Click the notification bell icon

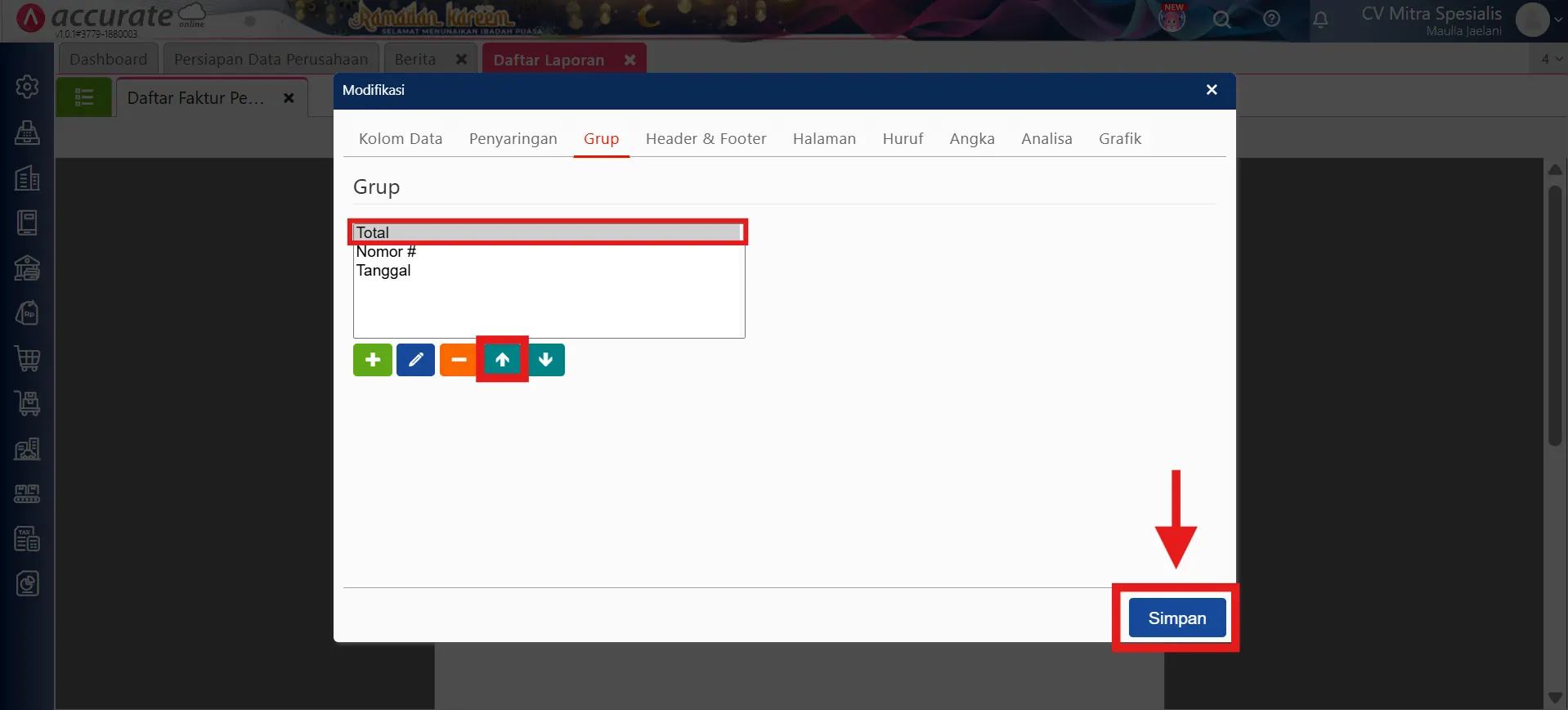click(1320, 19)
